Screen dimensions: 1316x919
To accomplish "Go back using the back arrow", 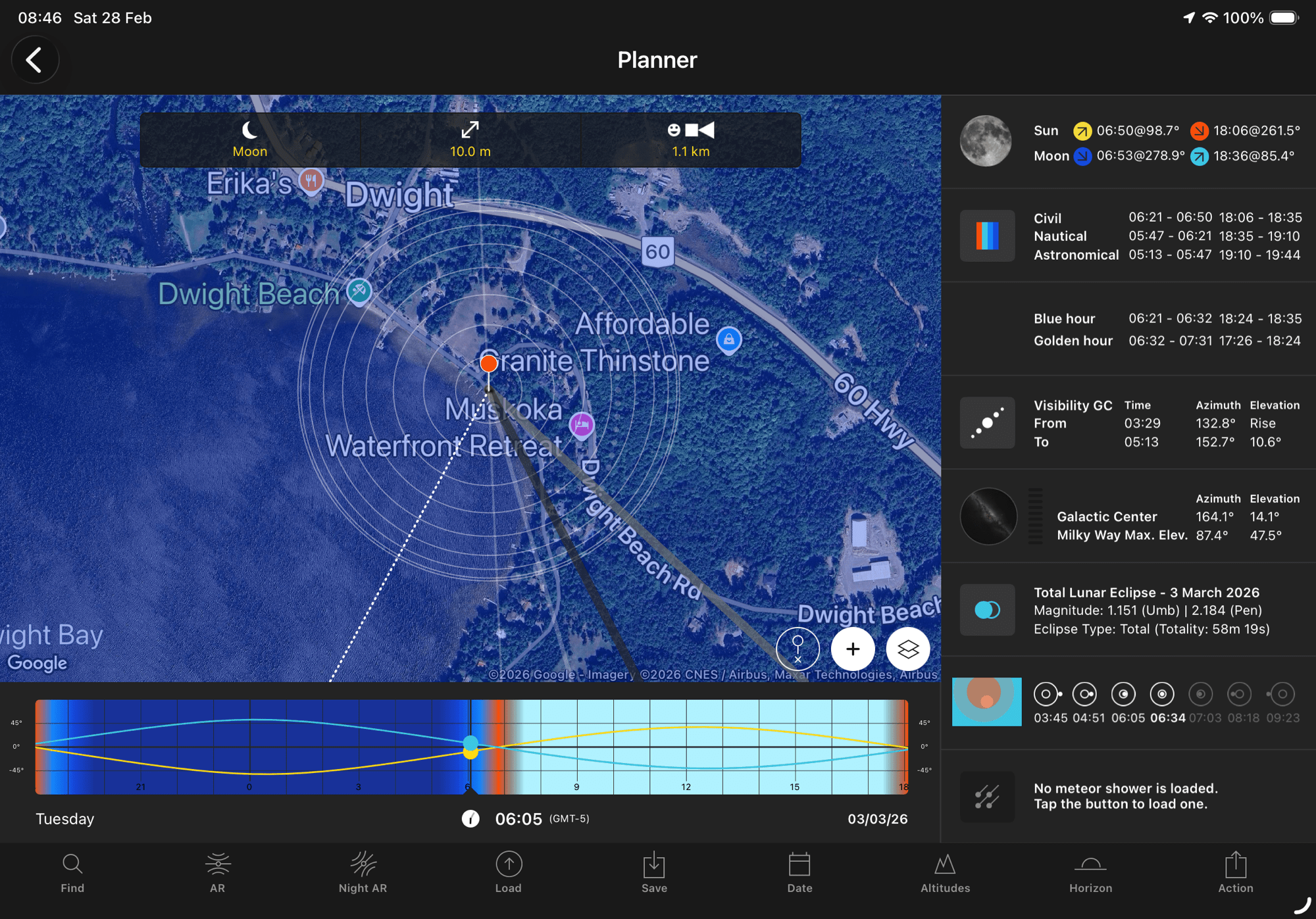I will pyautogui.click(x=35, y=60).
